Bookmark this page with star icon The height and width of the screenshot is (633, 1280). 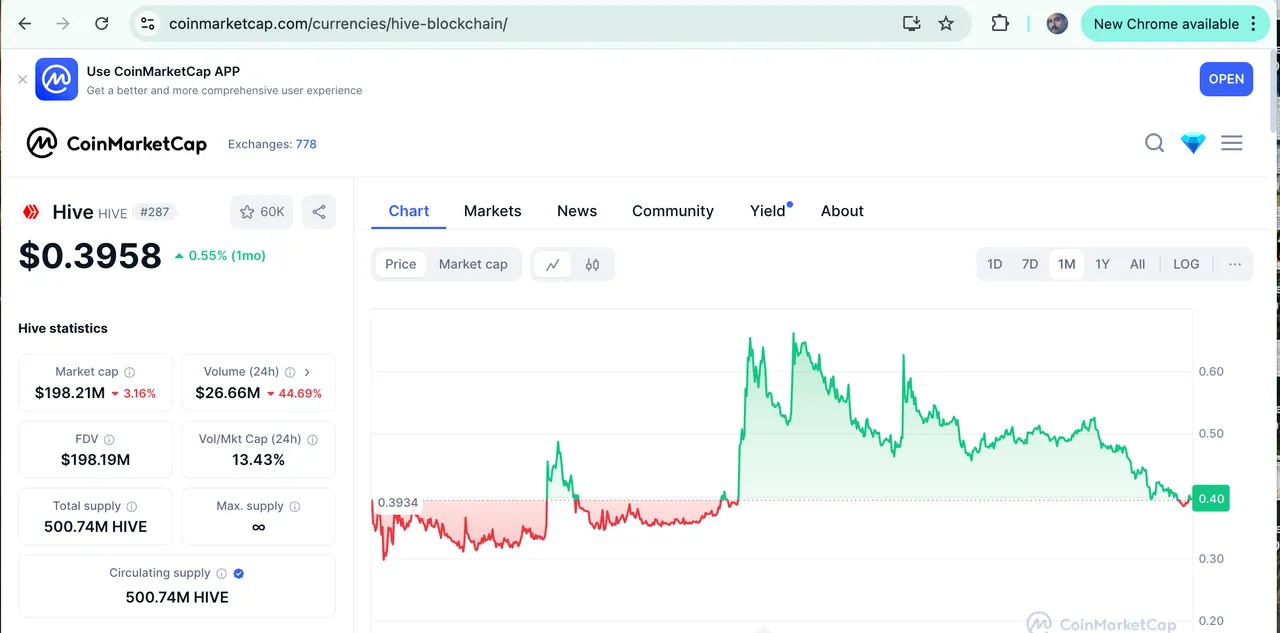click(946, 23)
